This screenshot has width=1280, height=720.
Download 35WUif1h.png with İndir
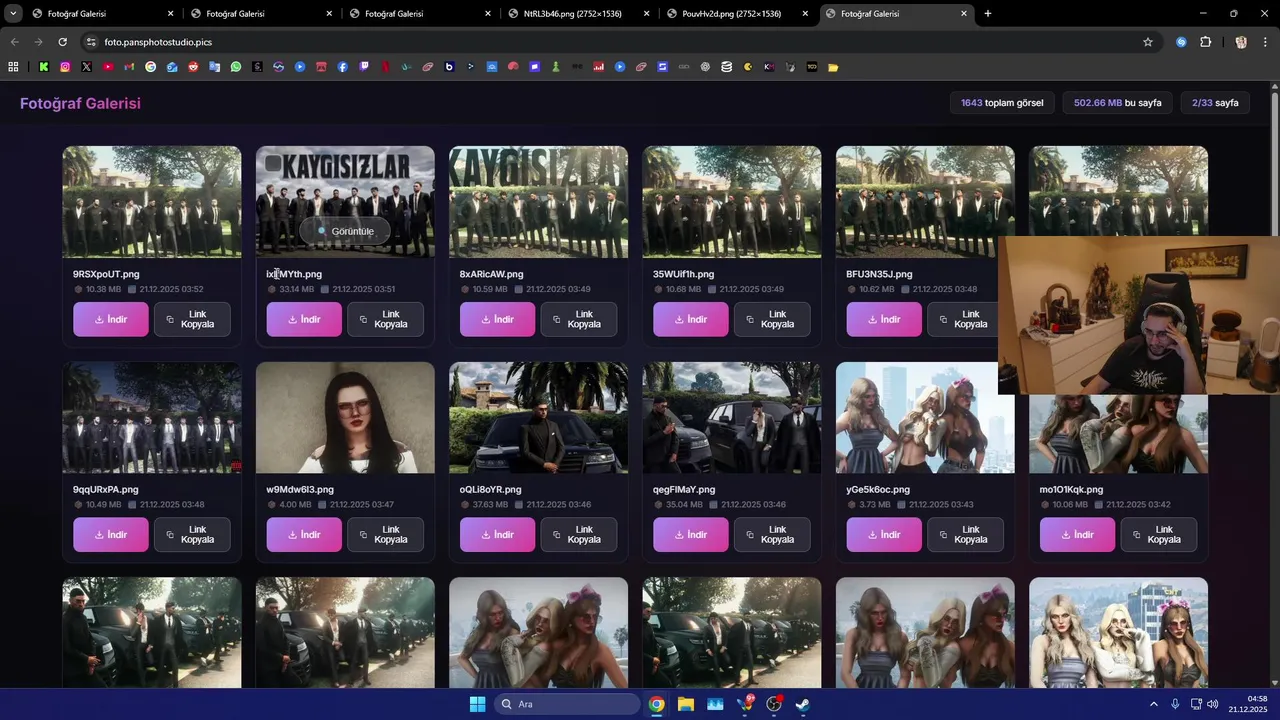click(691, 320)
